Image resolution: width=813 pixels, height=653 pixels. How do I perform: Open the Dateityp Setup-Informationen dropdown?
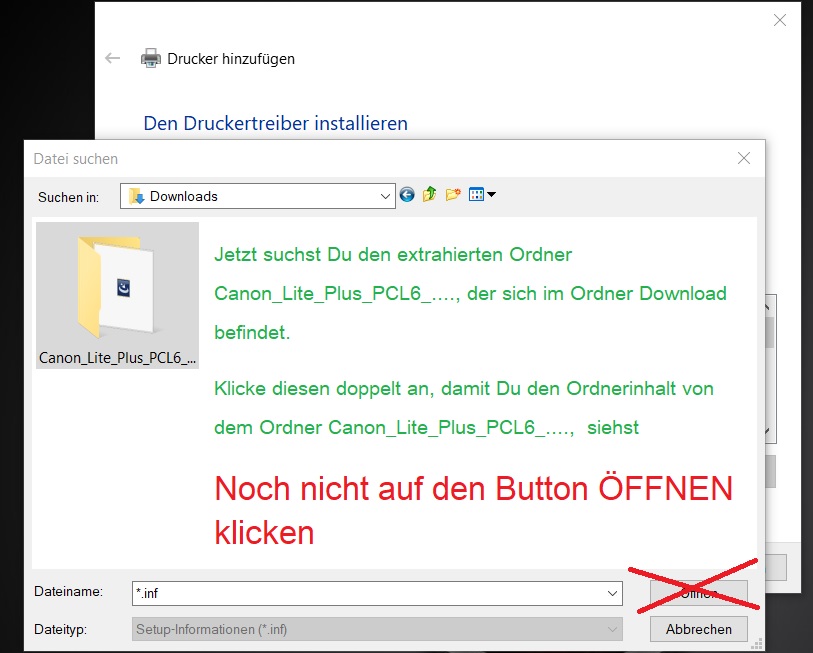377,630
